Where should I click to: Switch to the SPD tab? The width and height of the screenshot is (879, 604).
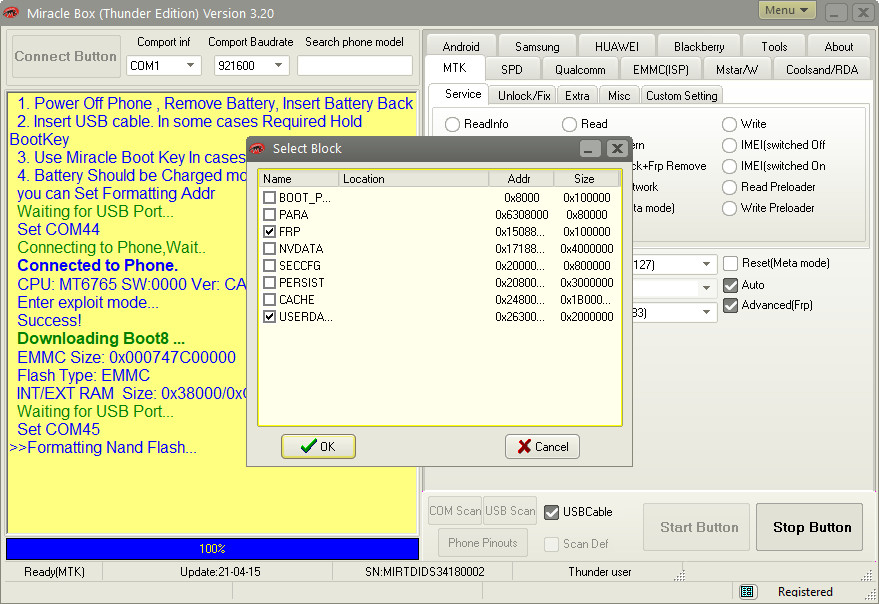[512, 70]
